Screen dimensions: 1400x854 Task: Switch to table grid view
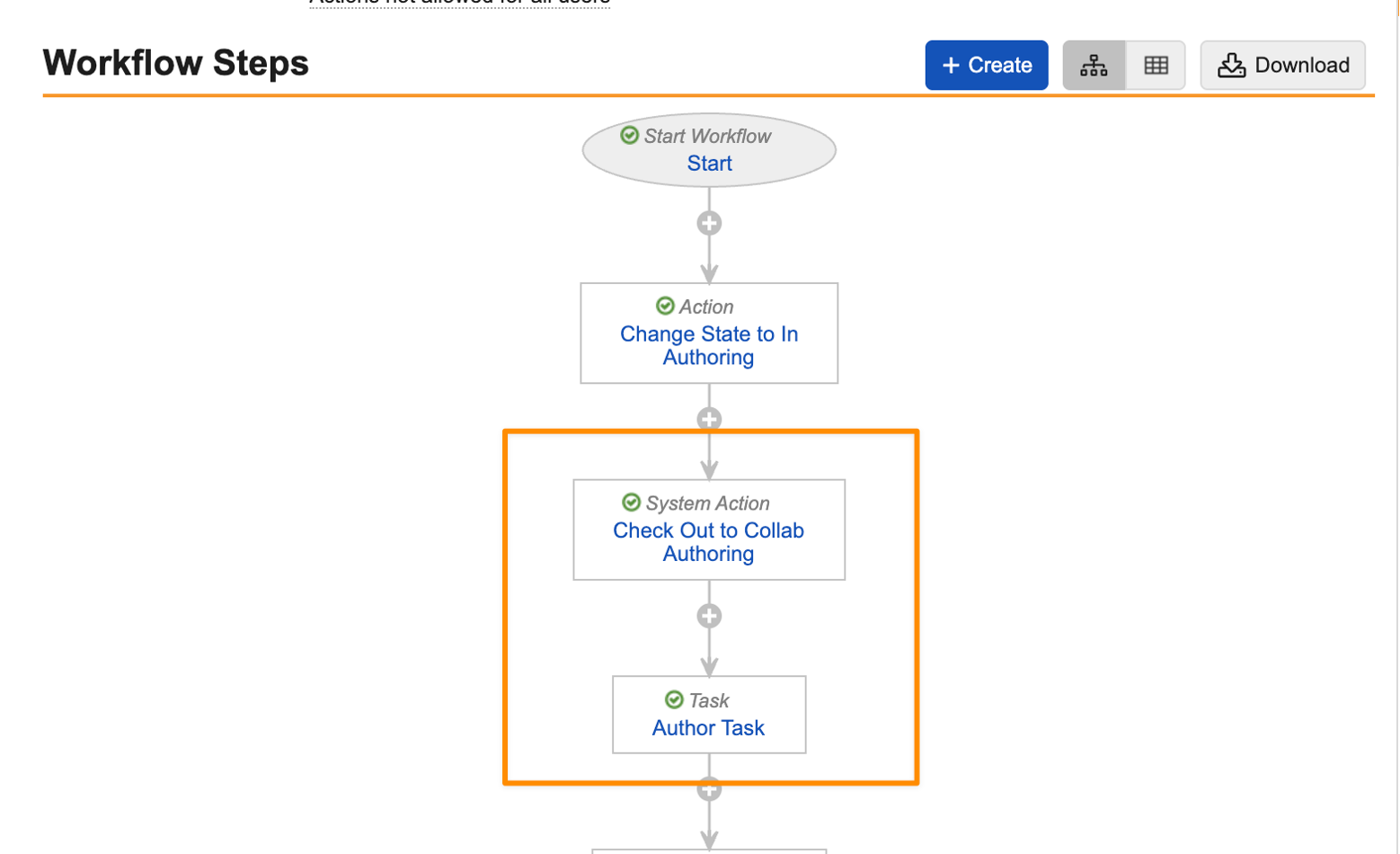[1156, 66]
